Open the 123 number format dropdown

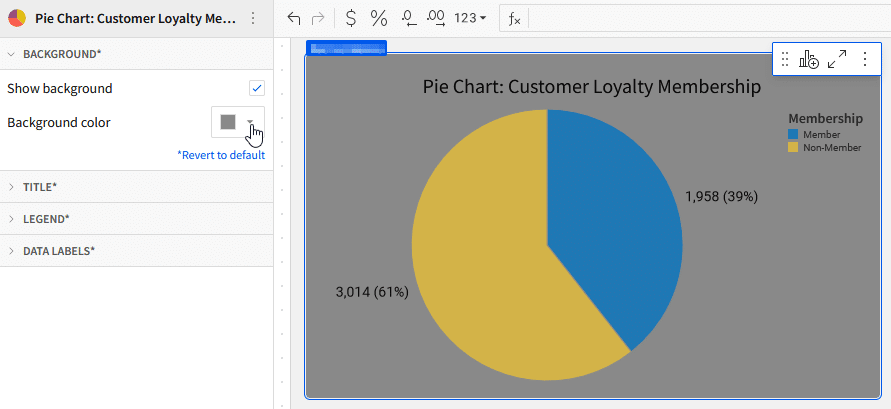[470, 18]
